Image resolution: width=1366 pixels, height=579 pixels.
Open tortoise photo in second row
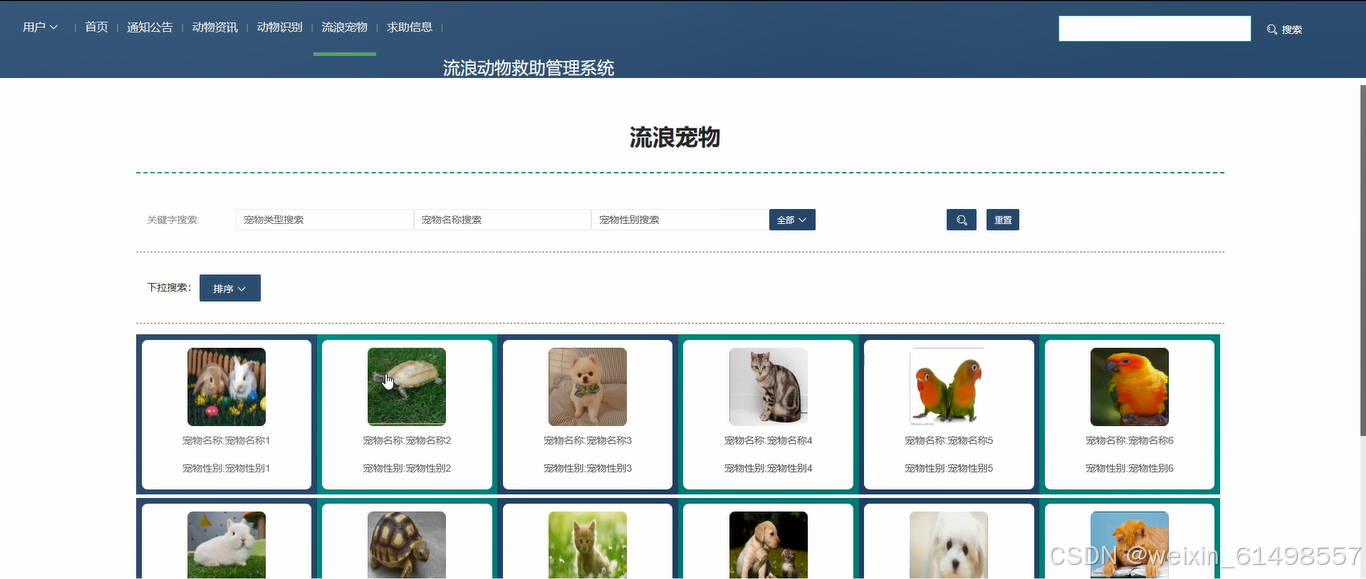(407, 545)
